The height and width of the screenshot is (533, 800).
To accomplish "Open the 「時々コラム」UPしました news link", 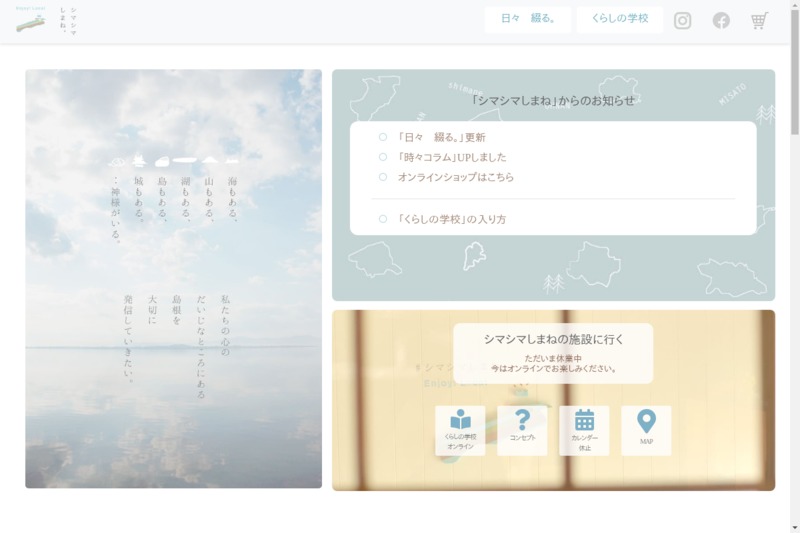I will coord(452,157).
